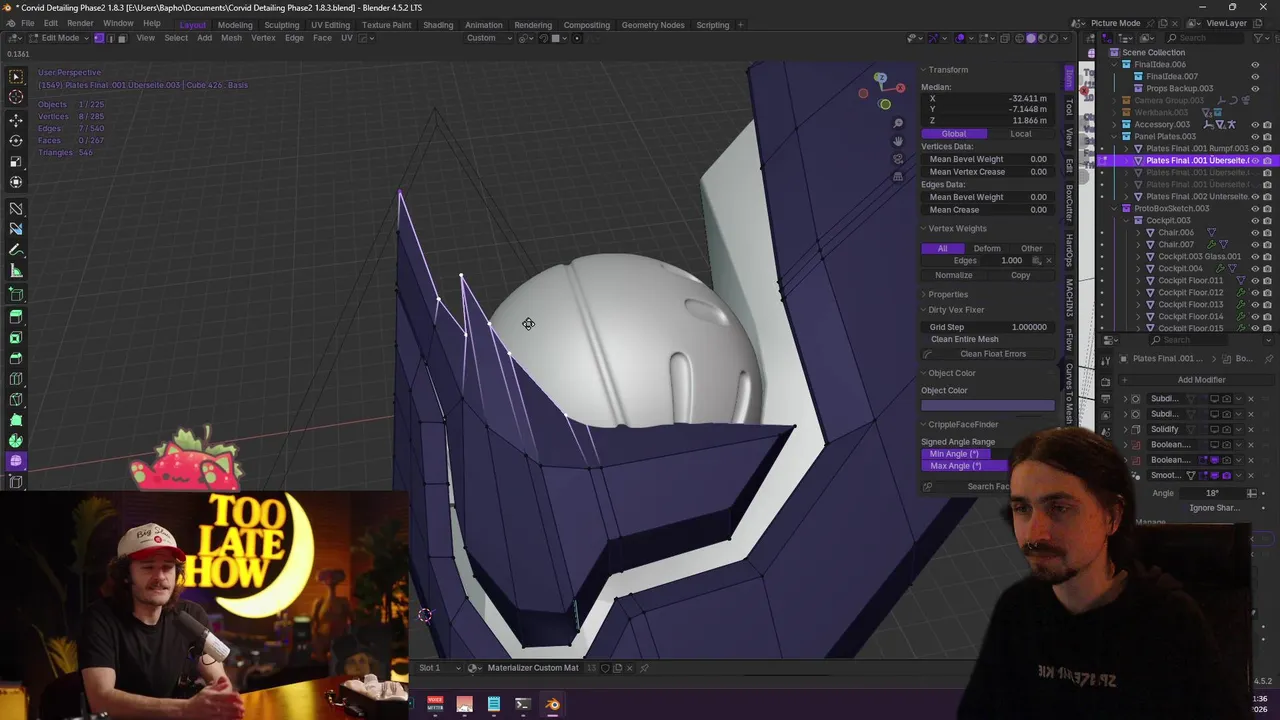This screenshot has width=1280, height=720.
Task: Click the viewport zoom gizmo icon
Action: click(x=898, y=123)
